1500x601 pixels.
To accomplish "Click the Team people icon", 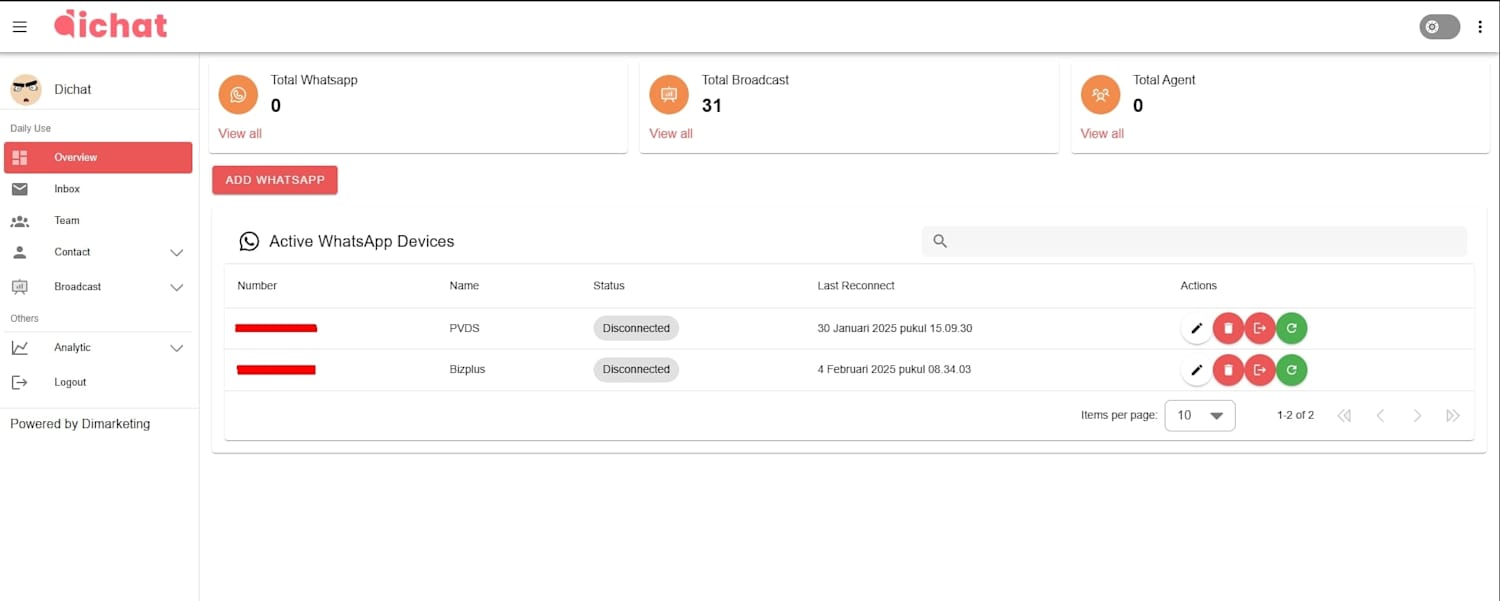I will coord(20,221).
